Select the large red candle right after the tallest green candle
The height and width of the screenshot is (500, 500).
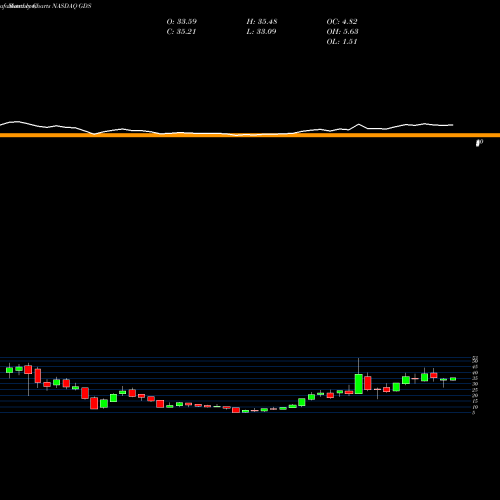click(x=368, y=383)
